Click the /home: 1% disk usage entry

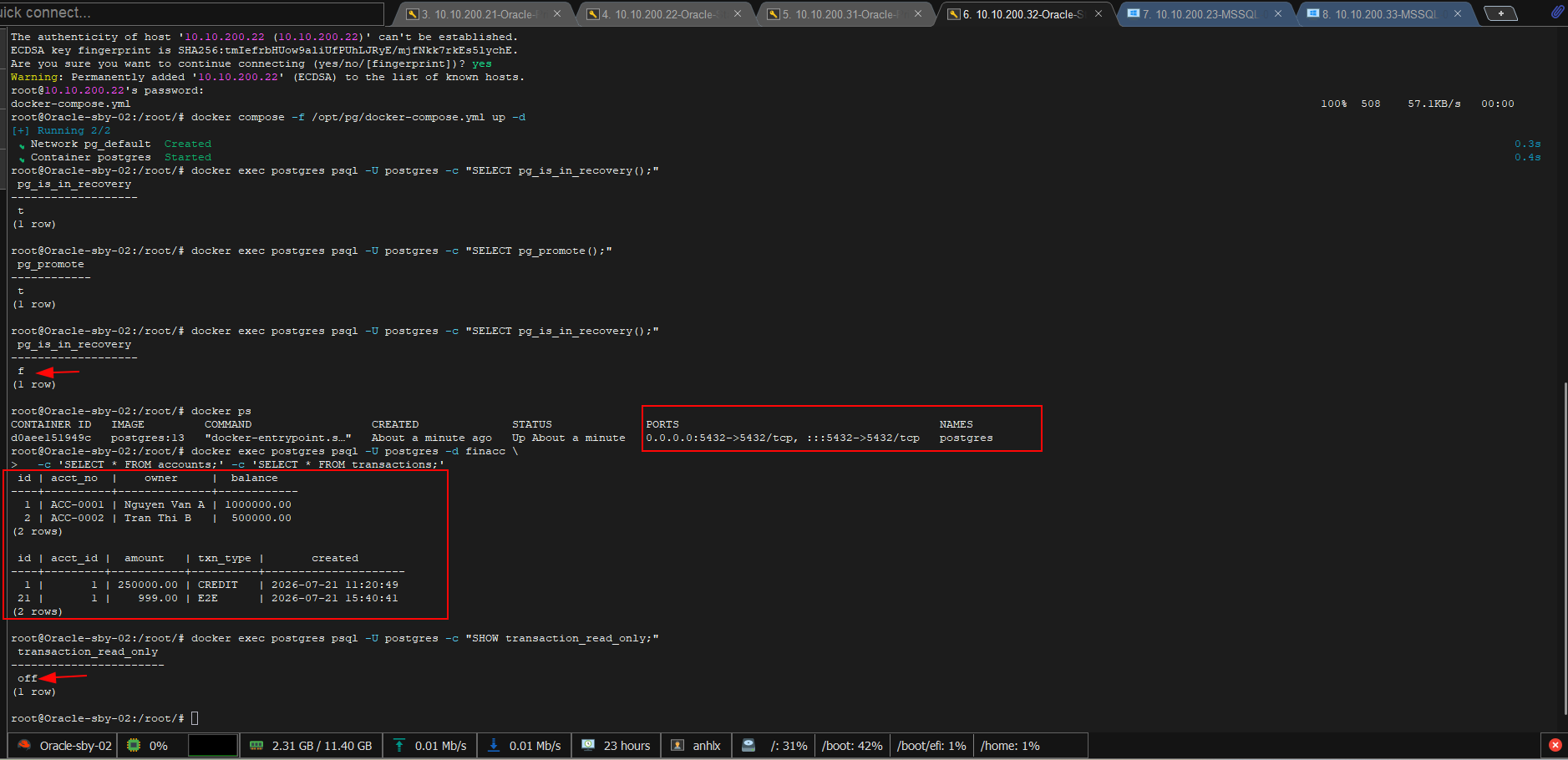[x=1010, y=746]
